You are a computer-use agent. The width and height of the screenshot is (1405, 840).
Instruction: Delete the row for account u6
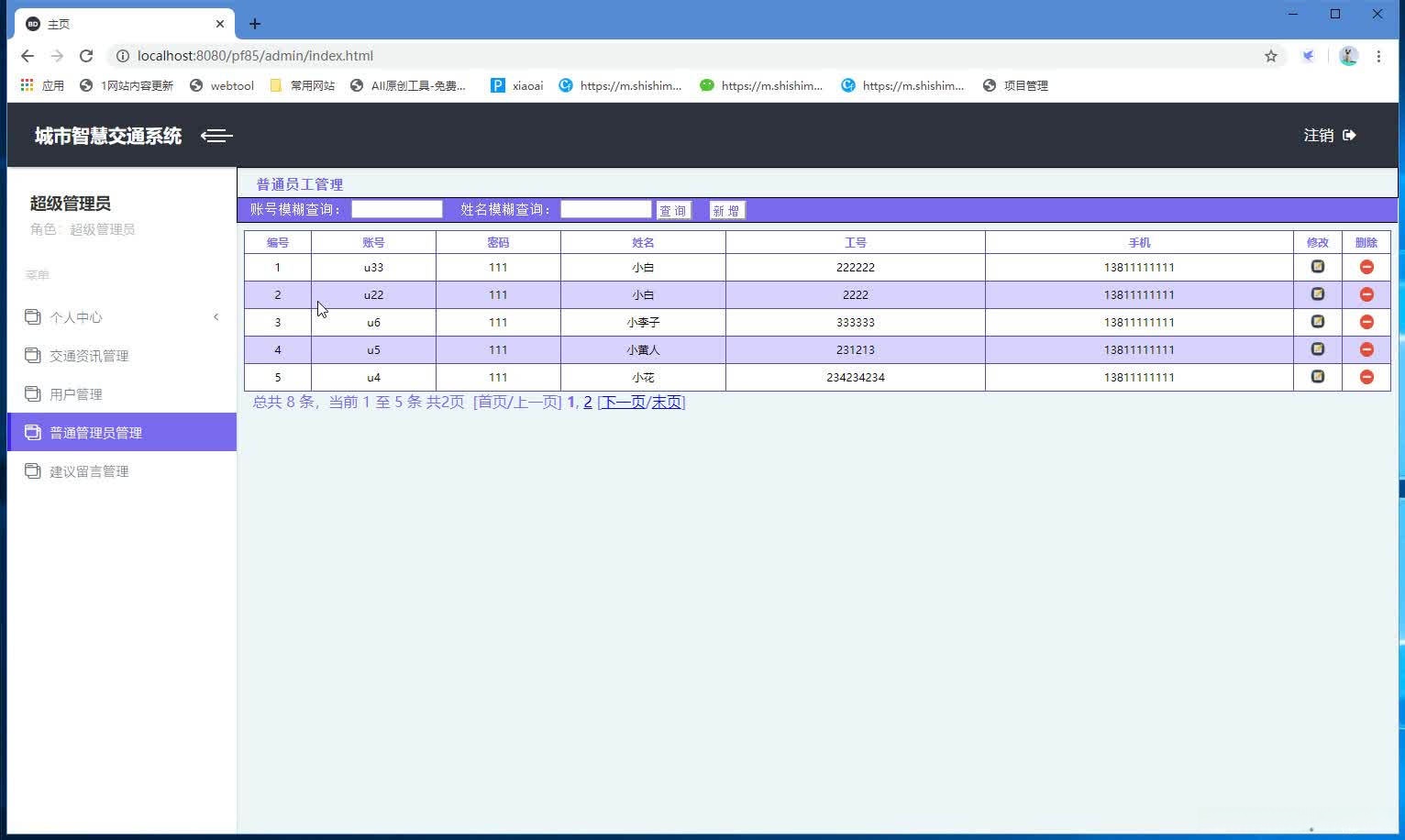click(x=1366, y=322)
